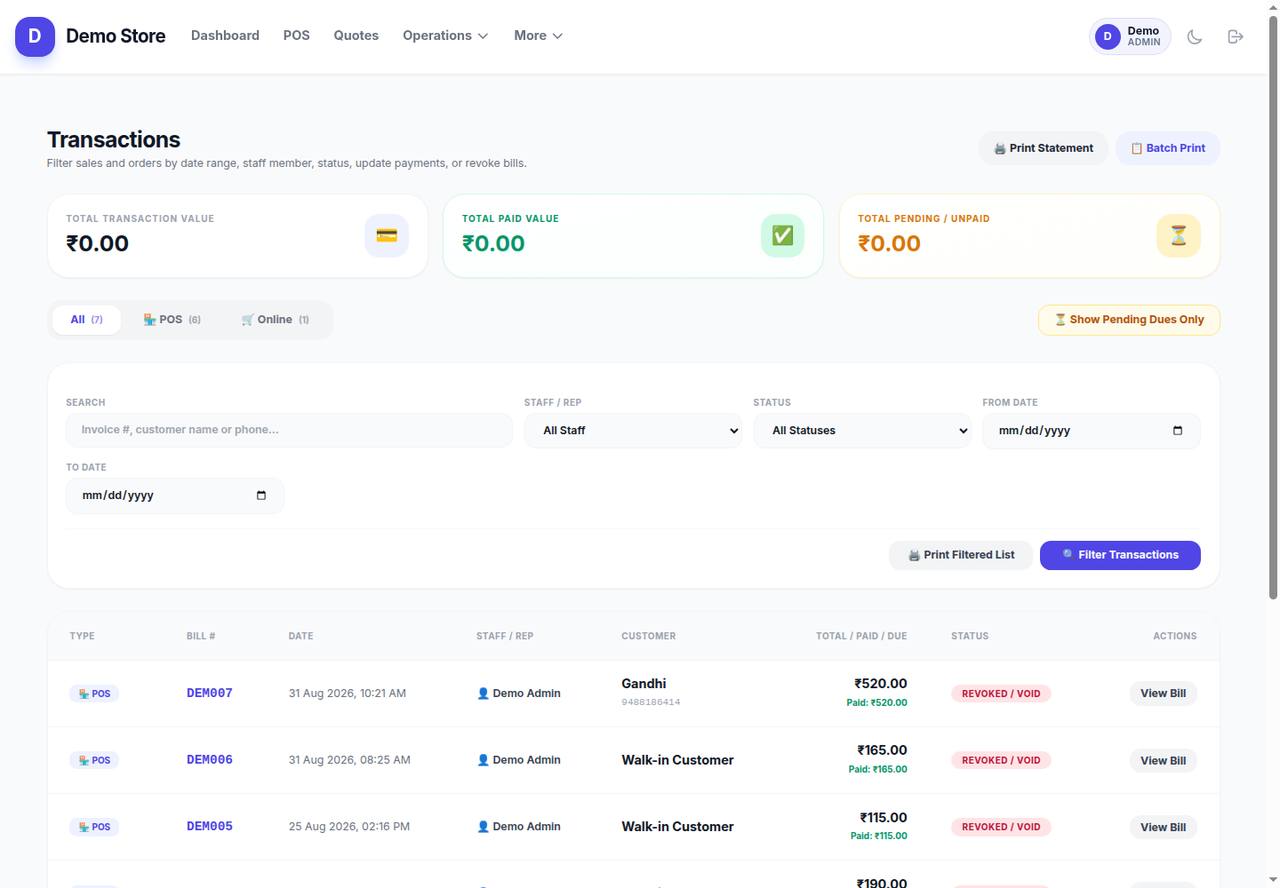The width and height of the screenshot is (1280, 888).
Task: Click Print Filtered List button
Action: [961, 555]
